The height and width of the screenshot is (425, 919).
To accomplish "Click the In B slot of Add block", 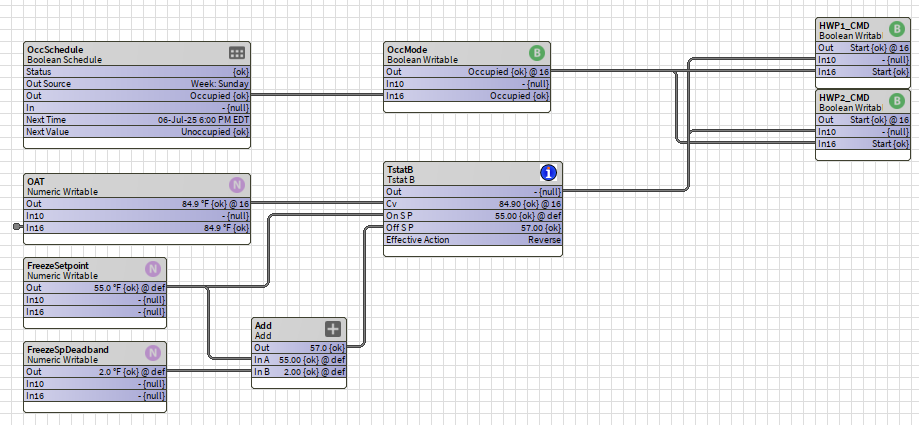I will (300, 372).
